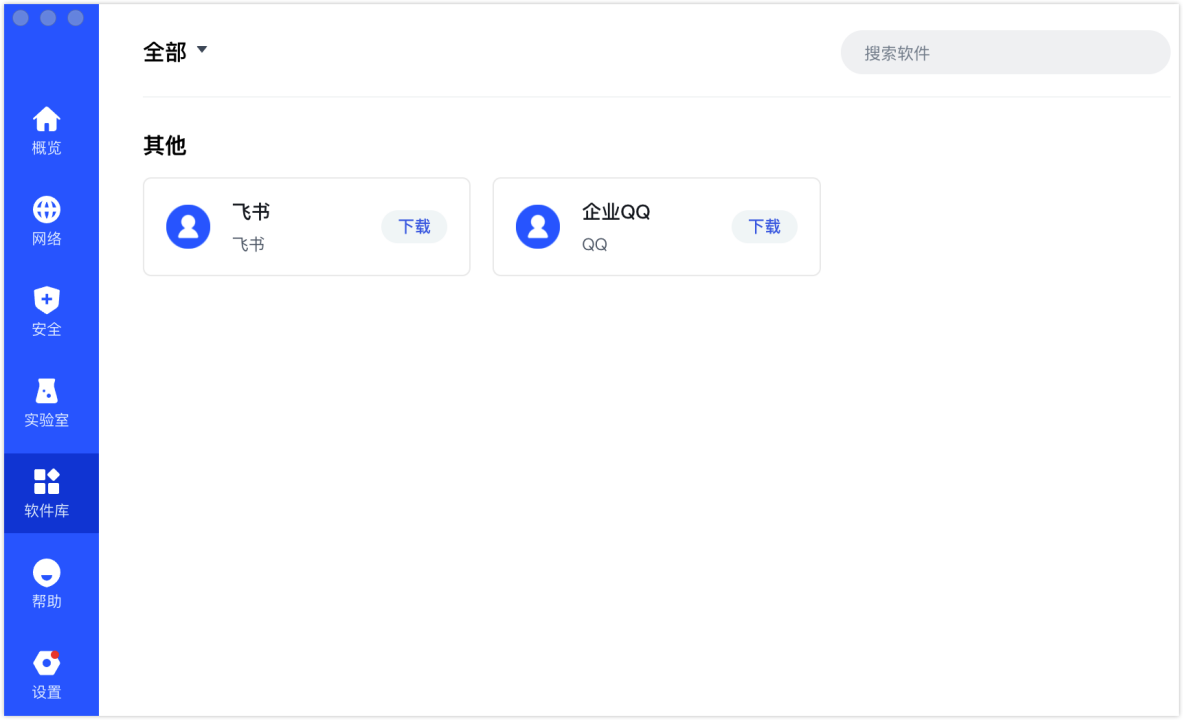Download 飞书 with the 下载 button
Viewport: 1183px width, 720px height.
414,227
